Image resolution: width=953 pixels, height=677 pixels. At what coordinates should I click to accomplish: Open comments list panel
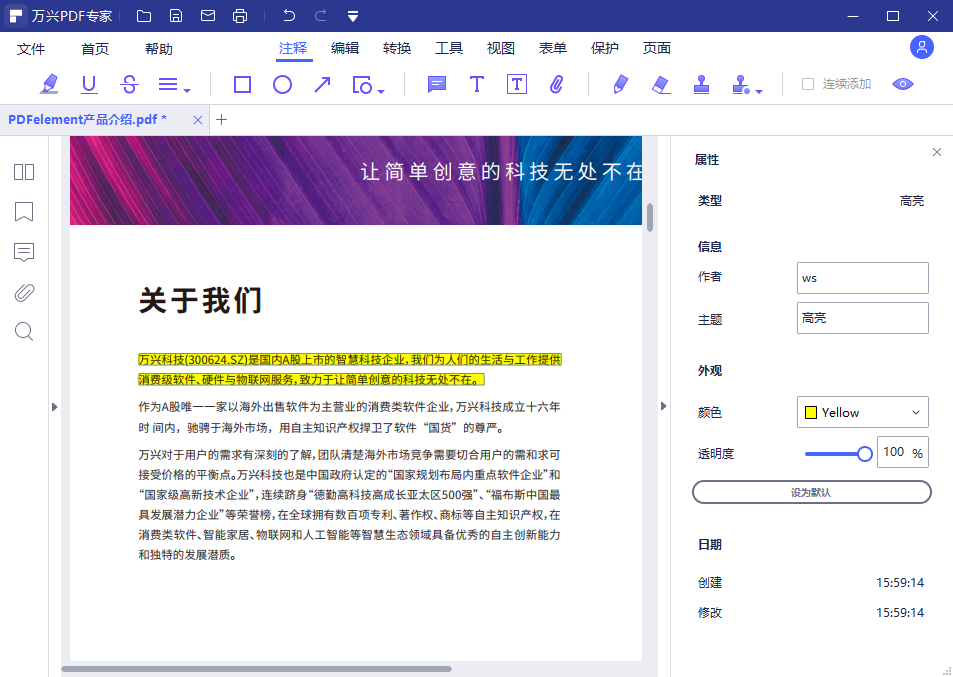tap(24, 252)
